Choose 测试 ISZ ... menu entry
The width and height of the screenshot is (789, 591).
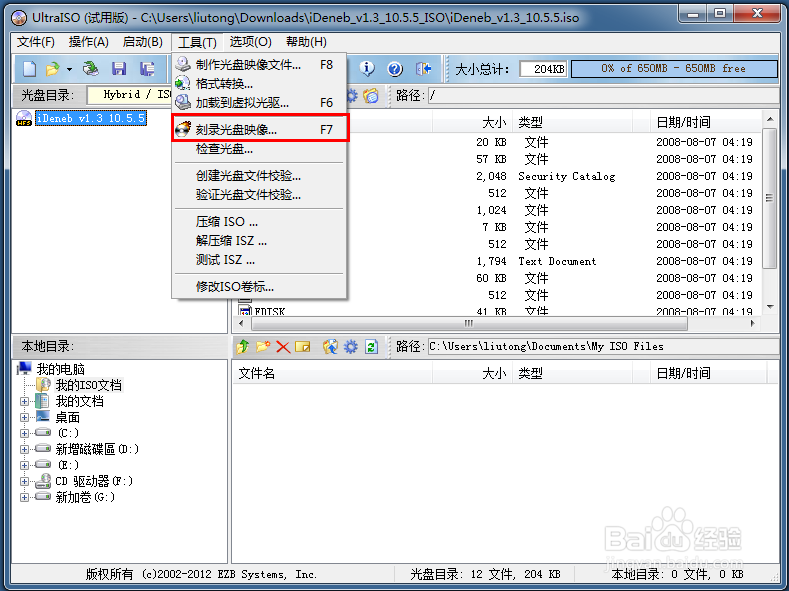click(260, 260)
